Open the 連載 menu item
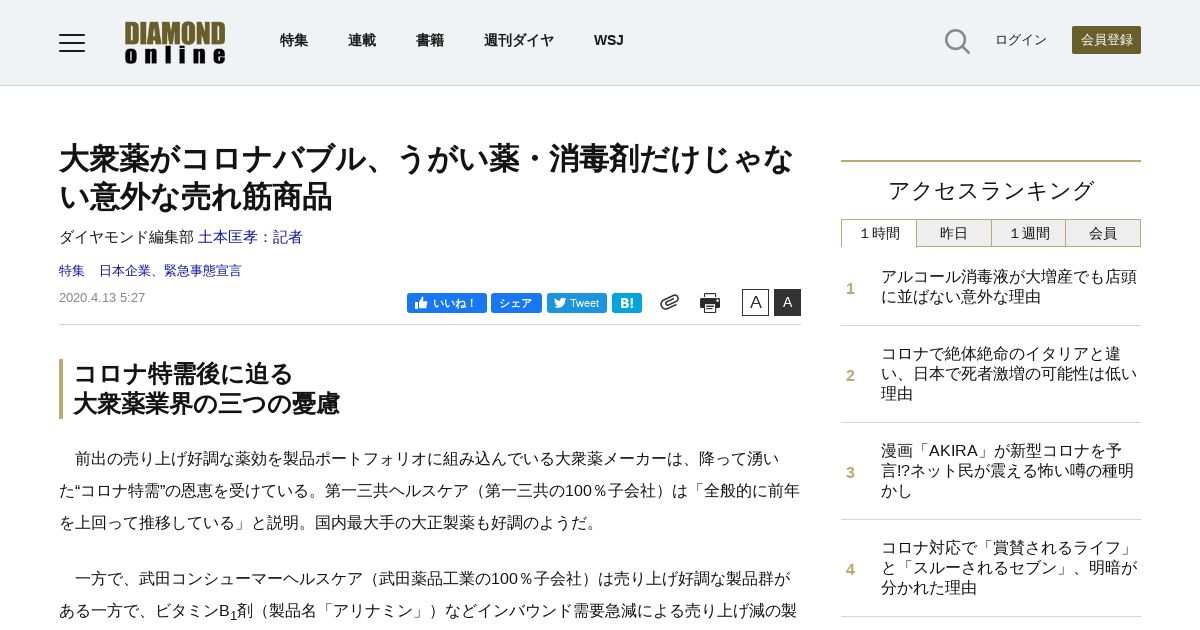Viewport: 1200px width, 630px height. pos(362,41)
